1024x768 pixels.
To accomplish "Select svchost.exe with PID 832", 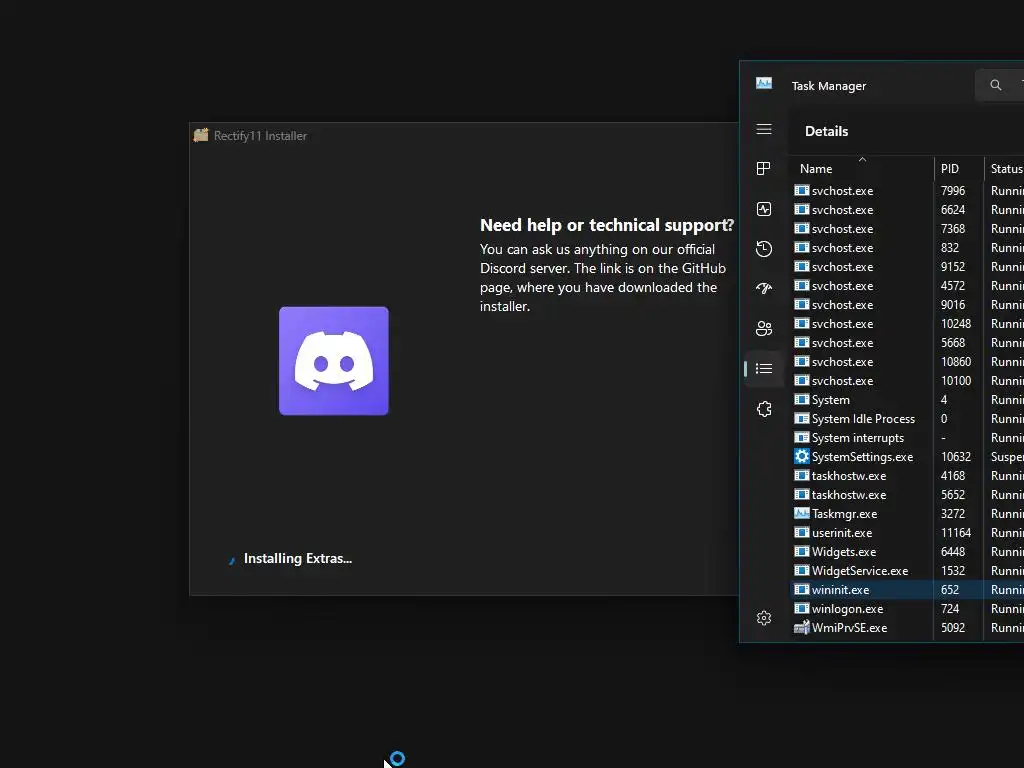I will click(842, 248).
